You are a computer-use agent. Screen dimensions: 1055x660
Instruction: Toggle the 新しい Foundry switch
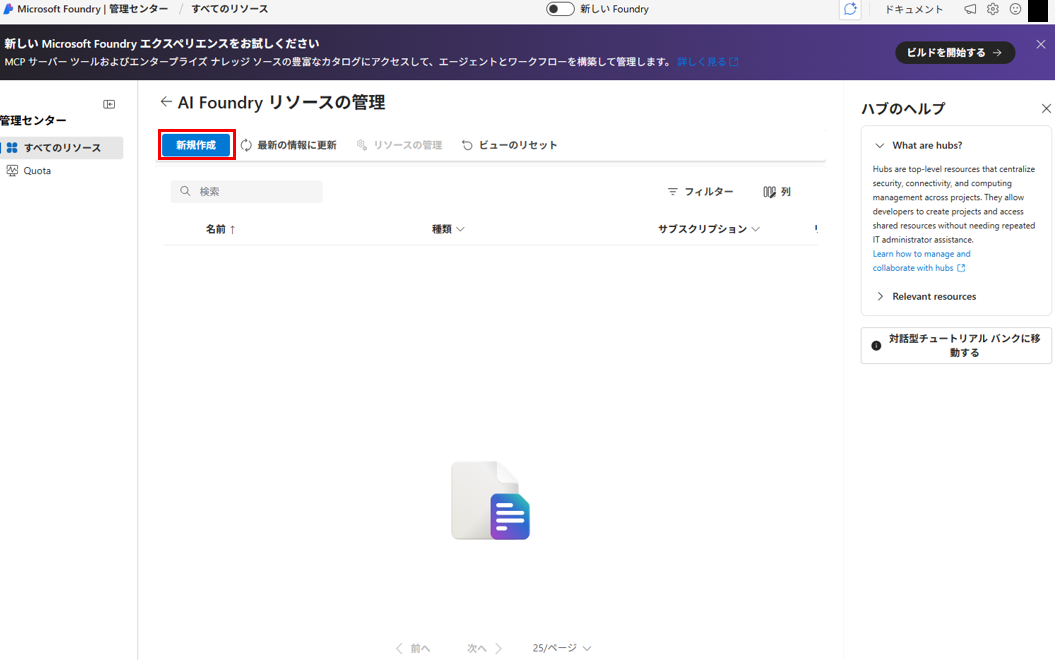[560, 9]
